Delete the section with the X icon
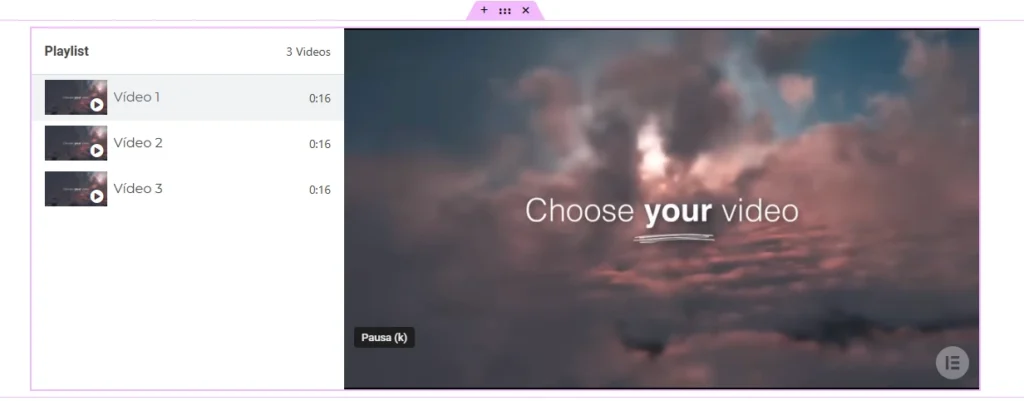Screen dimensions: 1024x401 coord(526,10)
